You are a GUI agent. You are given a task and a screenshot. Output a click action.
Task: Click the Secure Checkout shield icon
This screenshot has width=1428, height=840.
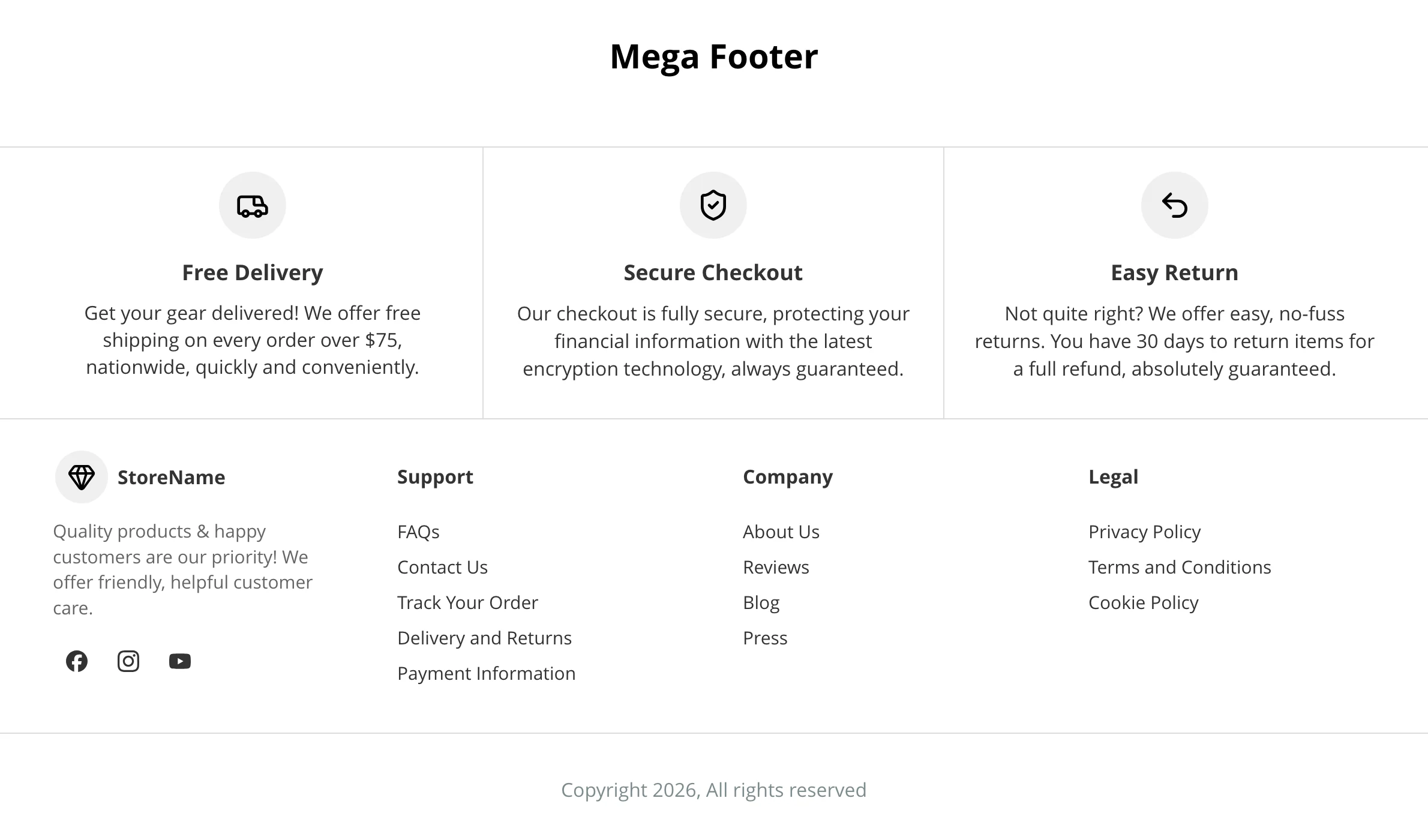pos(713,205)
